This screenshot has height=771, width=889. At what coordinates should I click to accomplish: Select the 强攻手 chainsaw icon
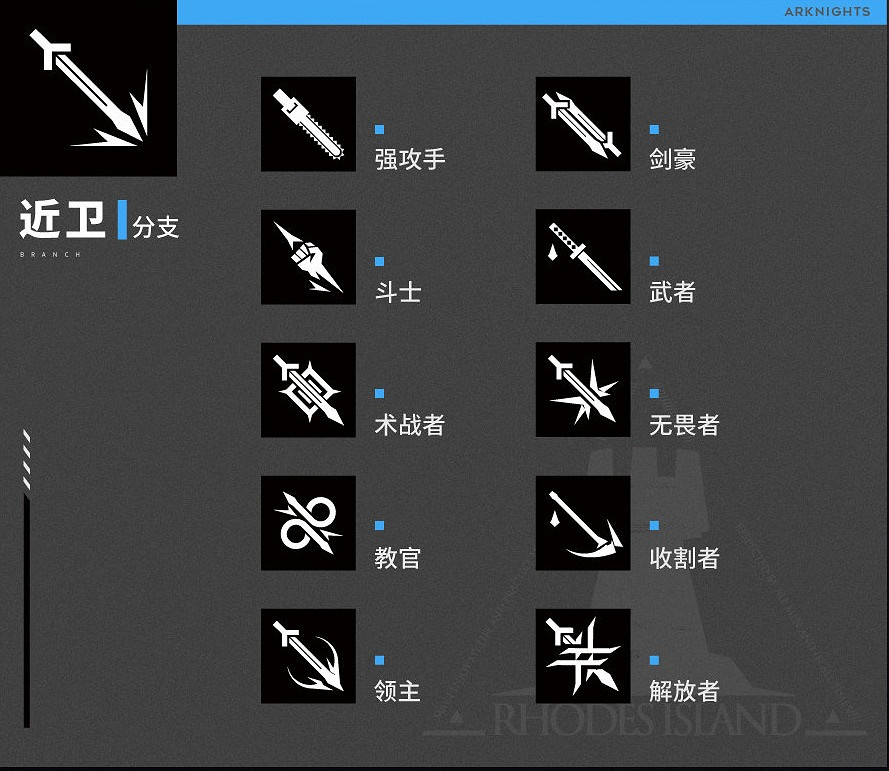308,124
